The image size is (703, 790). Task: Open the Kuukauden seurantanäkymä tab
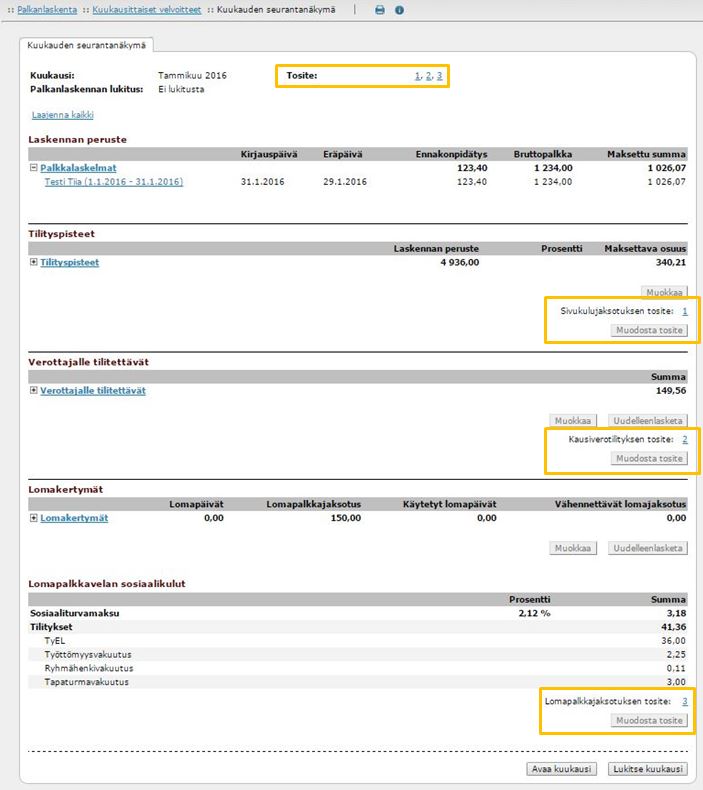click(x=86, y=45)
